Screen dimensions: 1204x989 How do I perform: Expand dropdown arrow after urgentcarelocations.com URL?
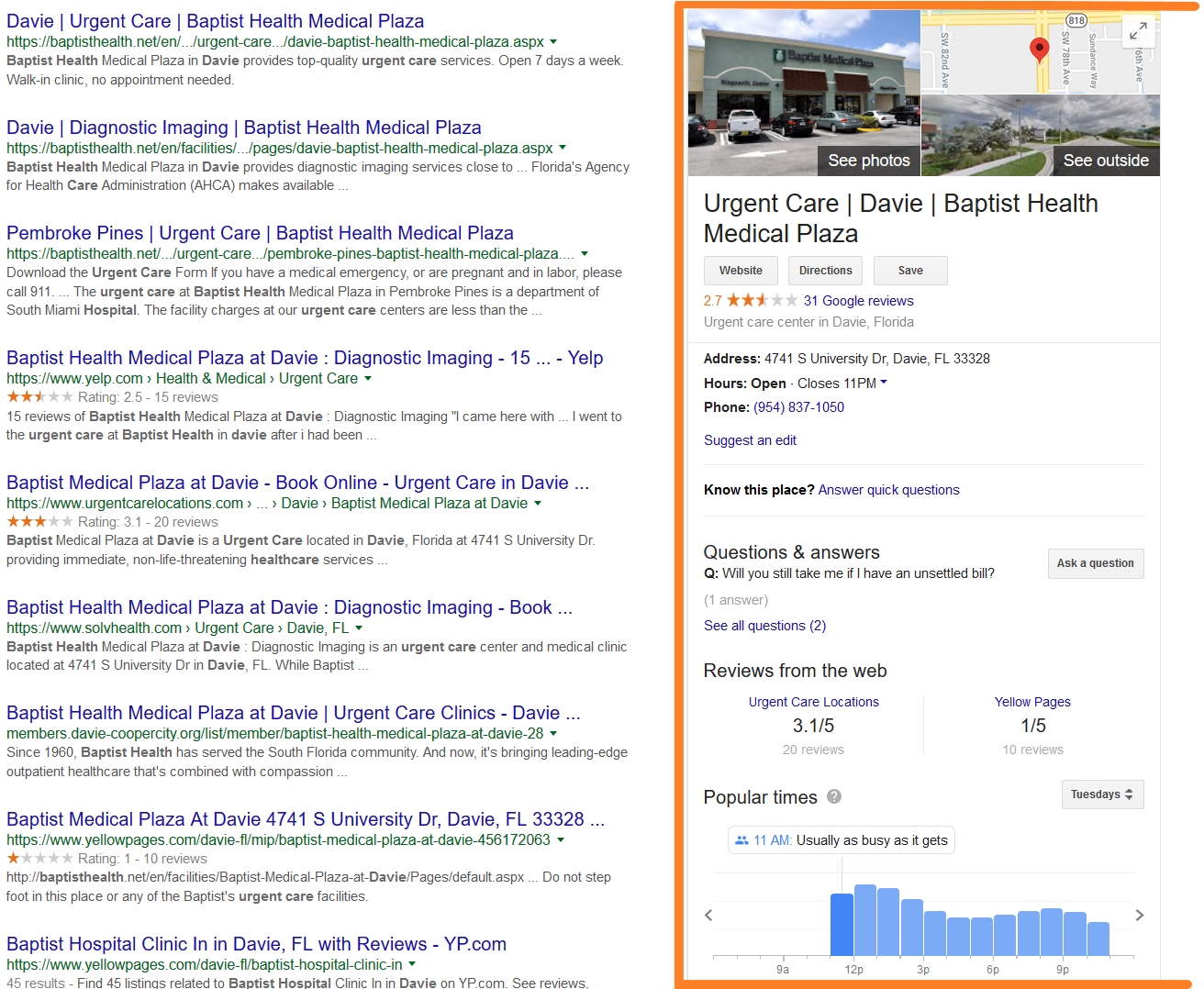538,503
